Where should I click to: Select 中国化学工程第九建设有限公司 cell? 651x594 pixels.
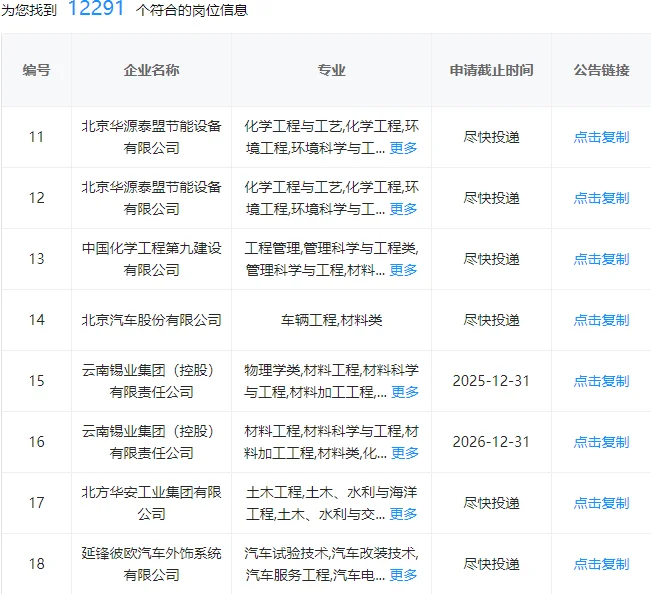click(x=152, y=259)
